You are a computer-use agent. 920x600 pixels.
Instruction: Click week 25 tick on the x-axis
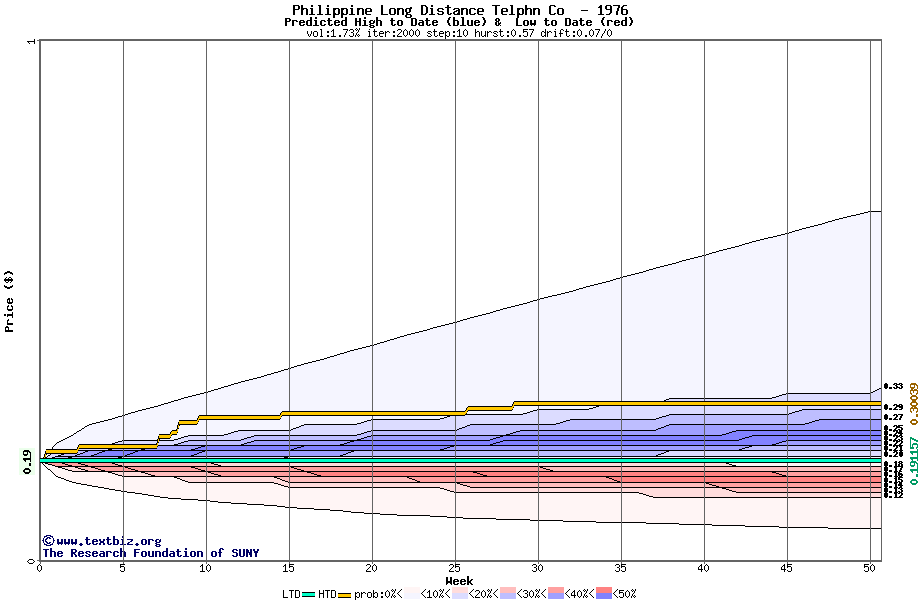(455, 568)
